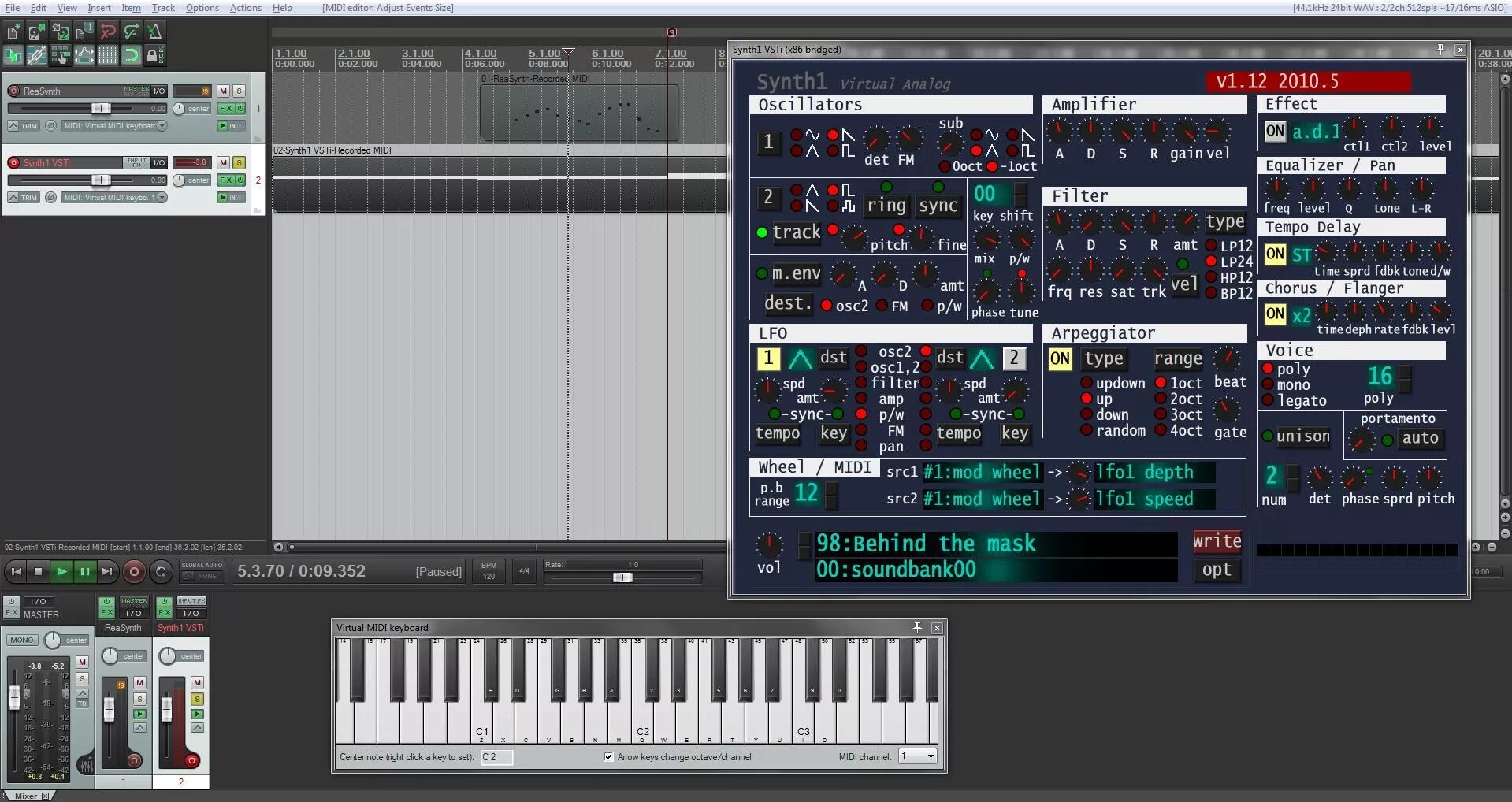Toggle move envelope points with items icon
The height and width of the screenshot is (802, 1512).
[84, 55]
